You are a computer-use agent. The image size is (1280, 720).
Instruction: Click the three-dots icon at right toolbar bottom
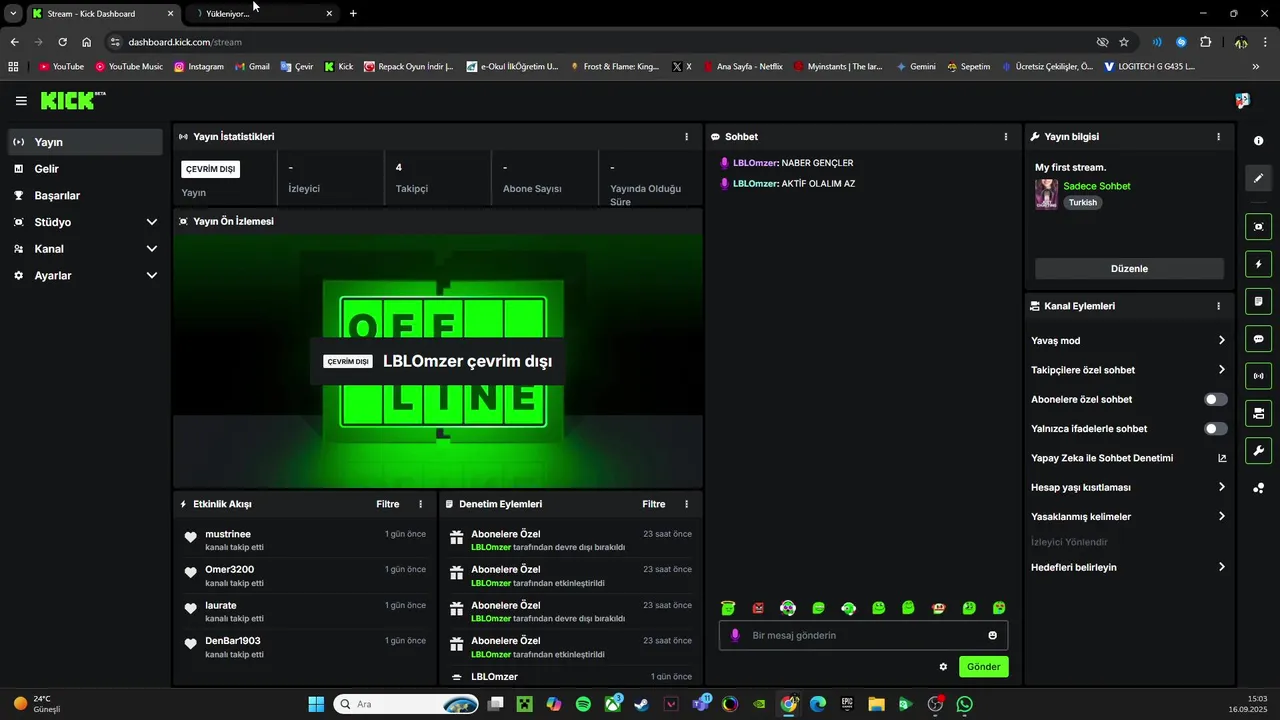pyautogui.click(x=1259, y=488)
